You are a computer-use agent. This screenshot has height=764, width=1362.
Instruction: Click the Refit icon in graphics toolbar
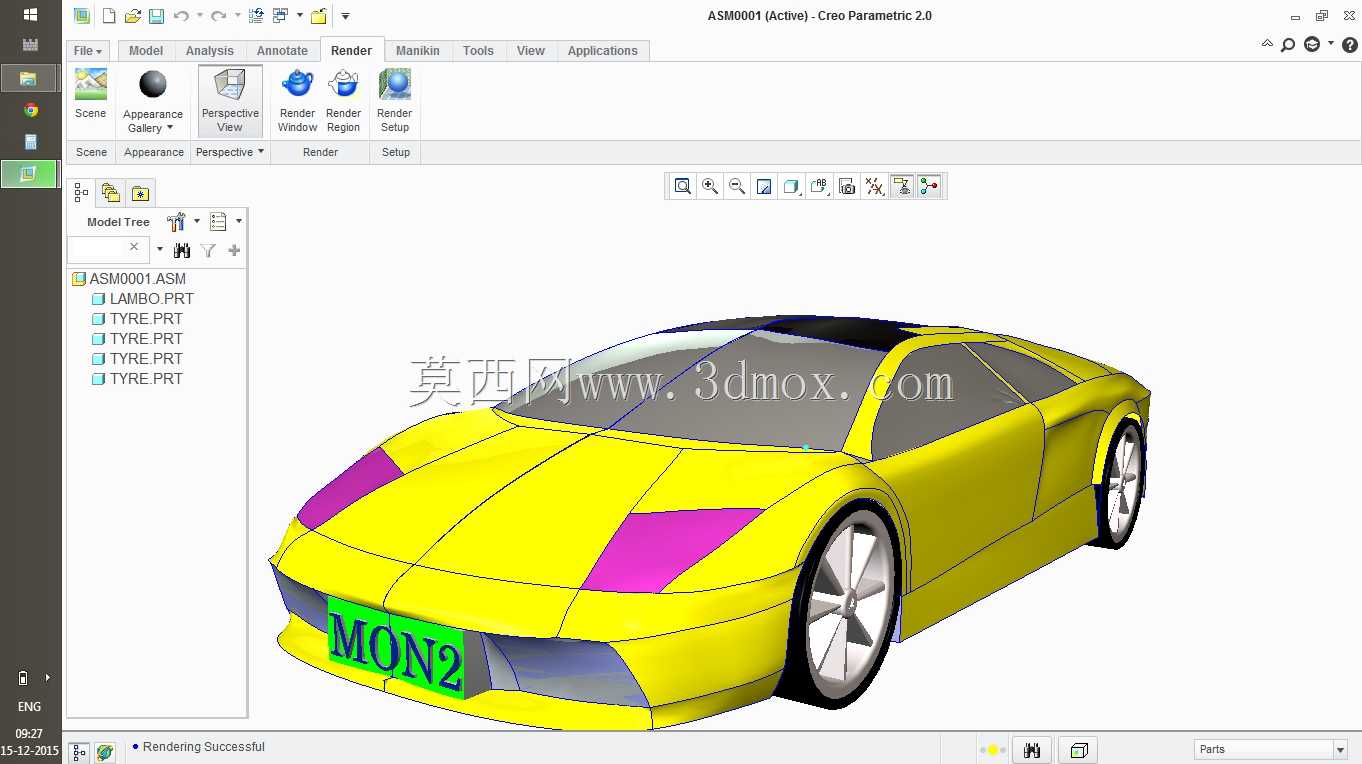coord(682,186)
